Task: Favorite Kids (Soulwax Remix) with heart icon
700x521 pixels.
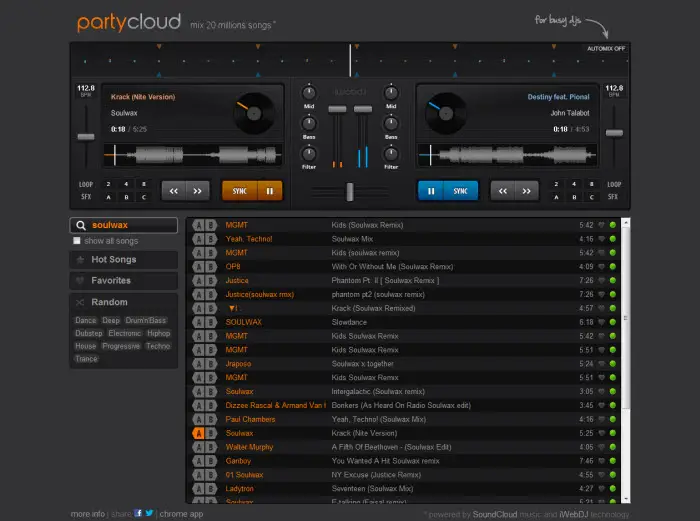Action: (x=601, y=225)
